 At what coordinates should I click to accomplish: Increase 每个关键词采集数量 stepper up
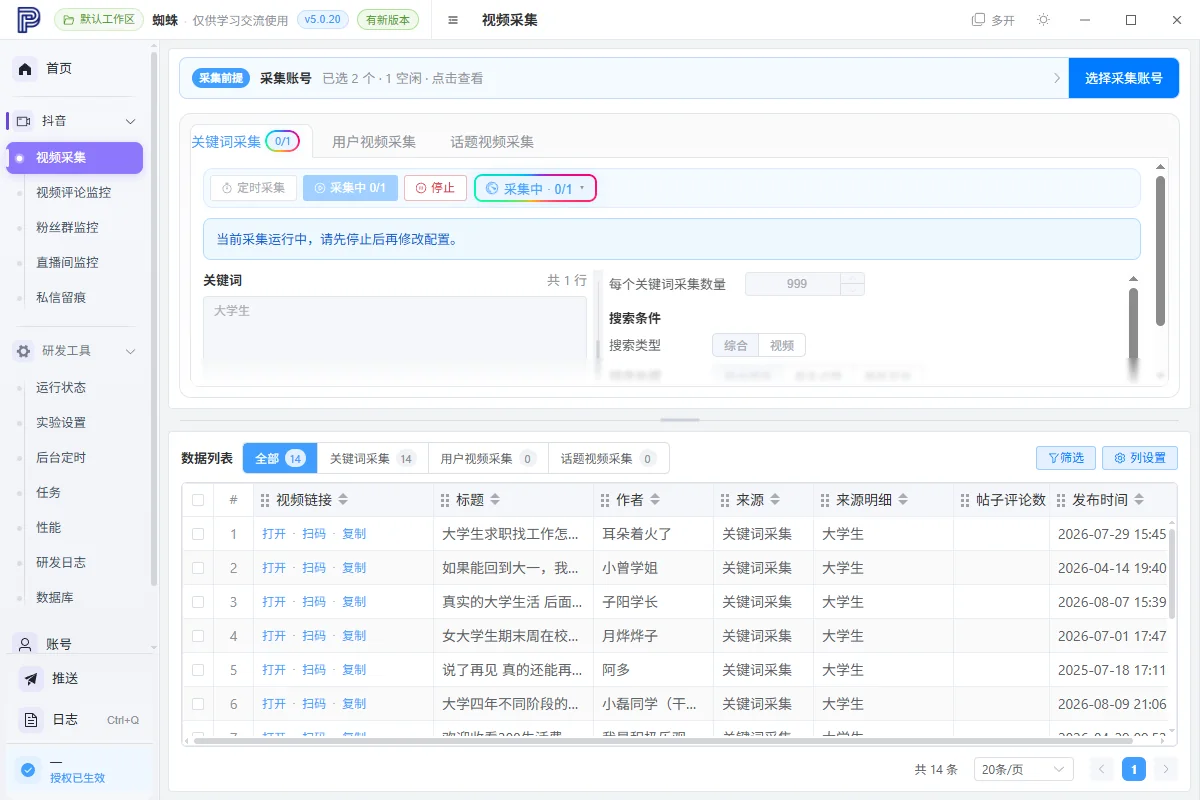coord(852,278)
